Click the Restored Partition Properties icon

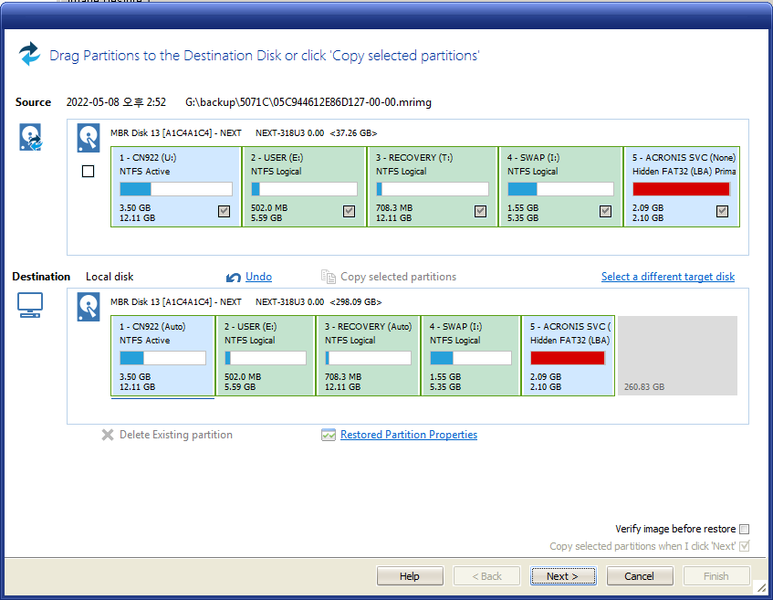[328, 435]
